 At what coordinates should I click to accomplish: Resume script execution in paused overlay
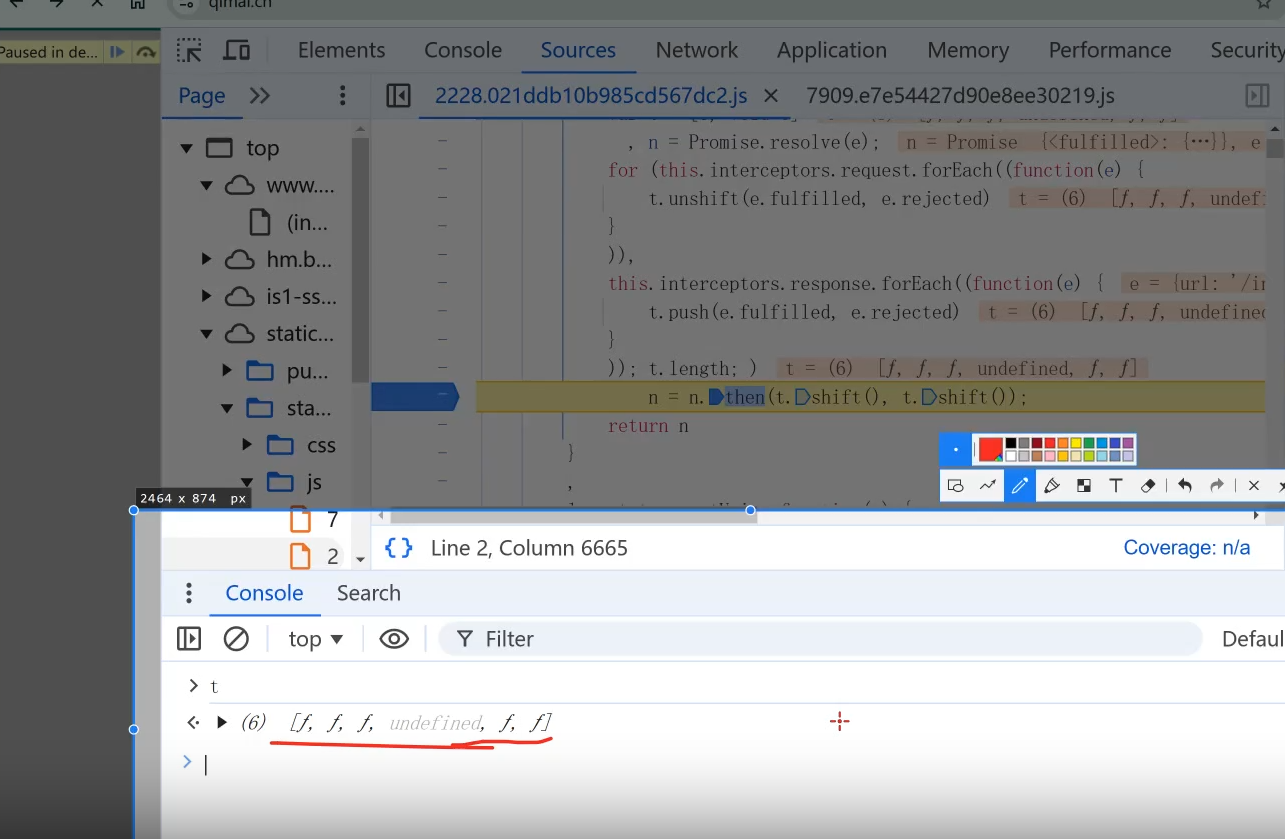(x=118, y=52)
